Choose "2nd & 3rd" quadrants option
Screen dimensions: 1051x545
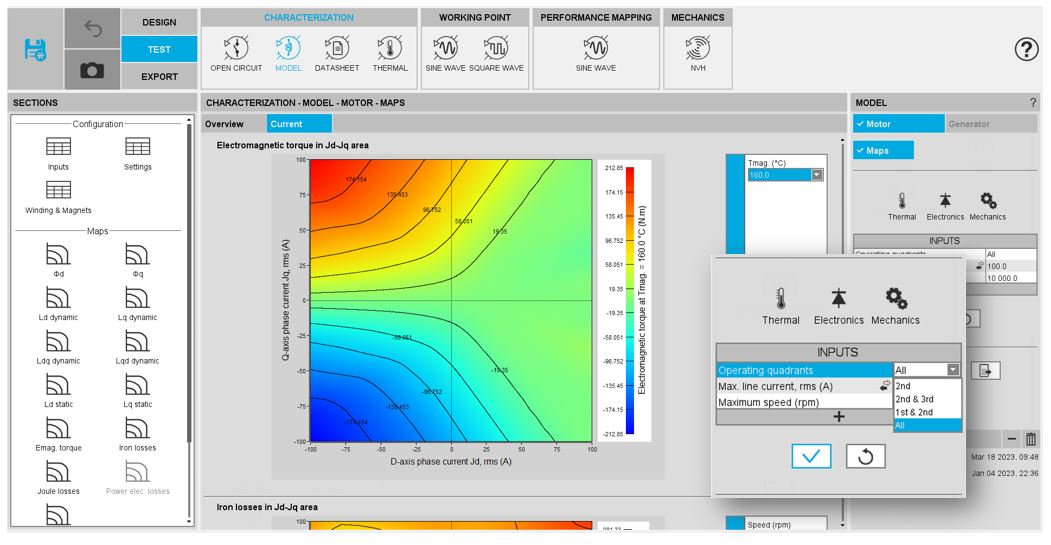(x=914, y=399)
